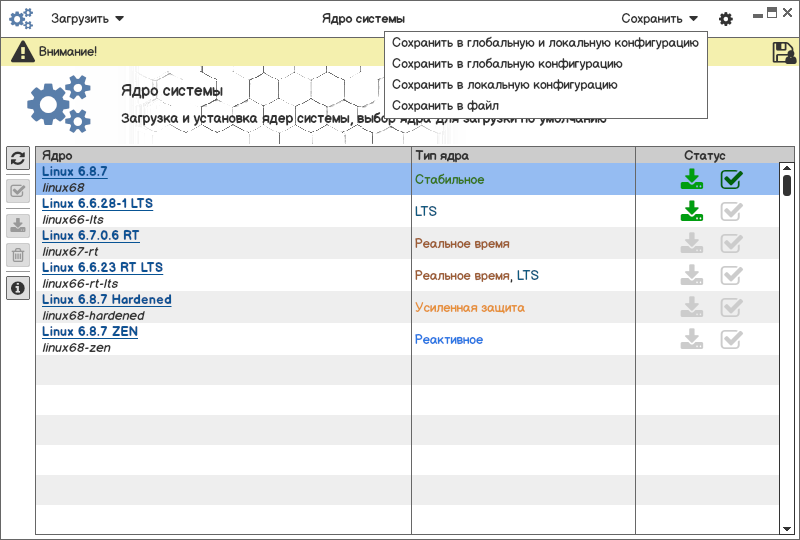Maximize the window
Viewport: 800px width, 540px height.
click(x=772, y=13)
